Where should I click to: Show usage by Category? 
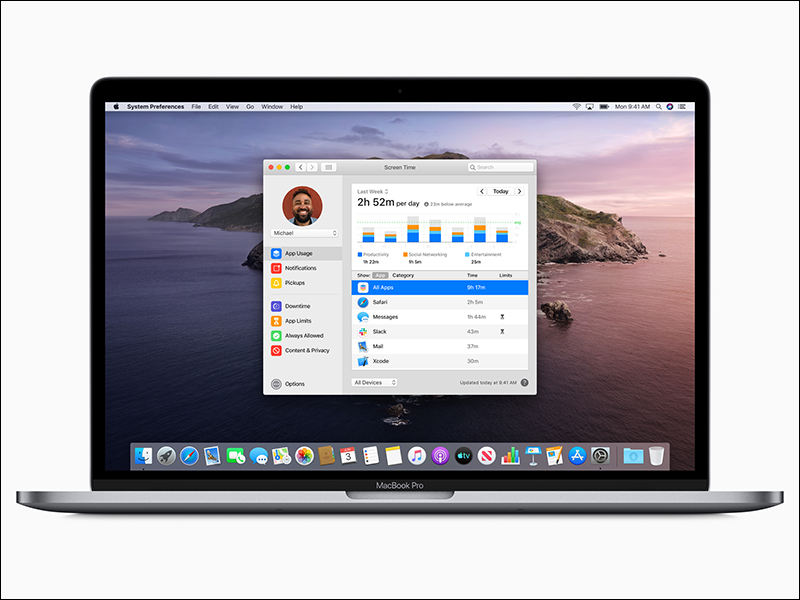403,275
